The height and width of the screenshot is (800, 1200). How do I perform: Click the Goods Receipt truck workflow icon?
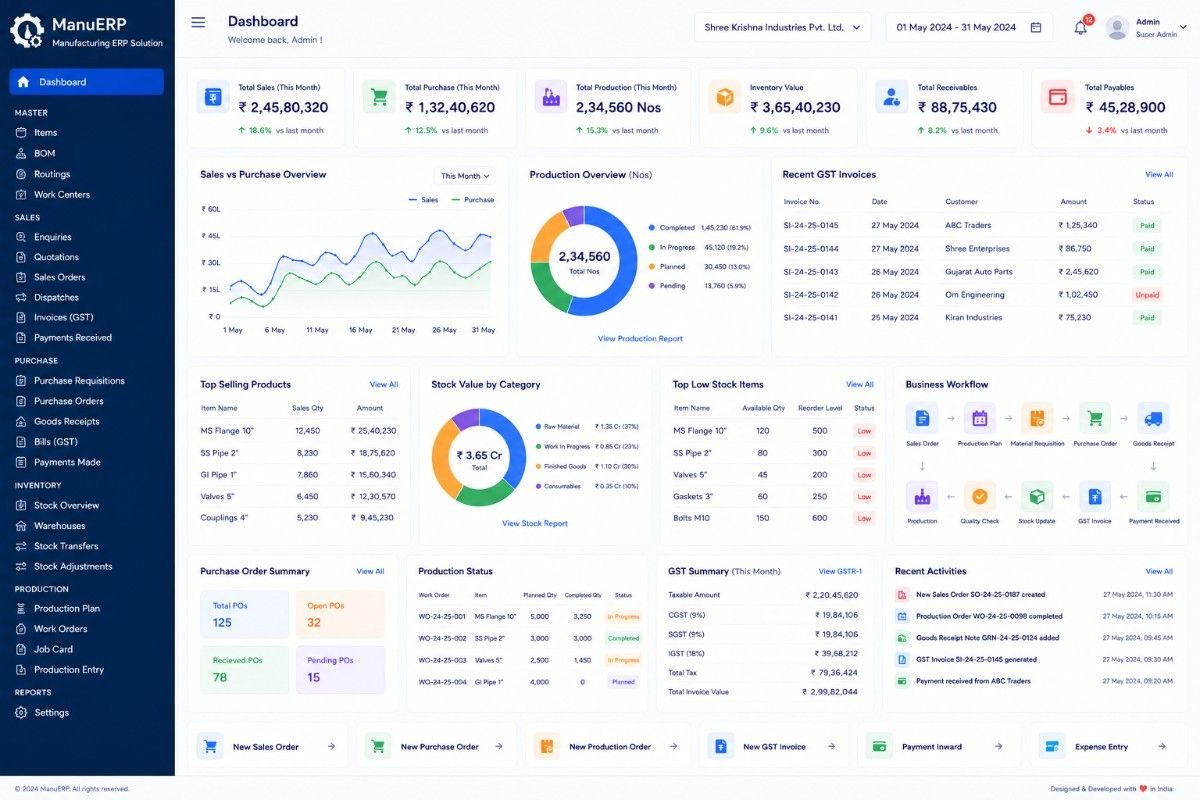pos(1153,418)
